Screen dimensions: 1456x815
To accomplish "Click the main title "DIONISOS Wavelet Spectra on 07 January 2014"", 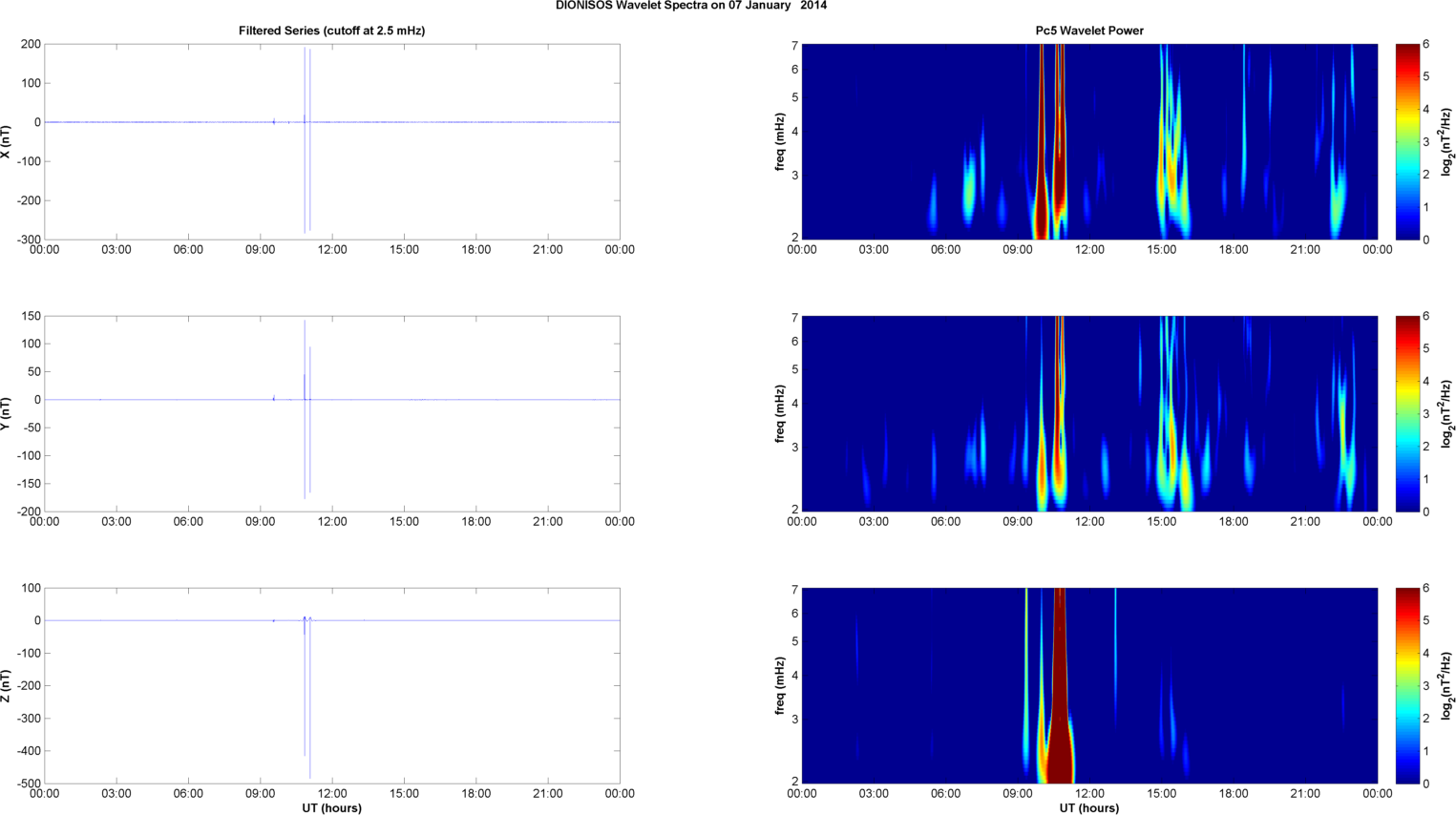I will 691,6.
